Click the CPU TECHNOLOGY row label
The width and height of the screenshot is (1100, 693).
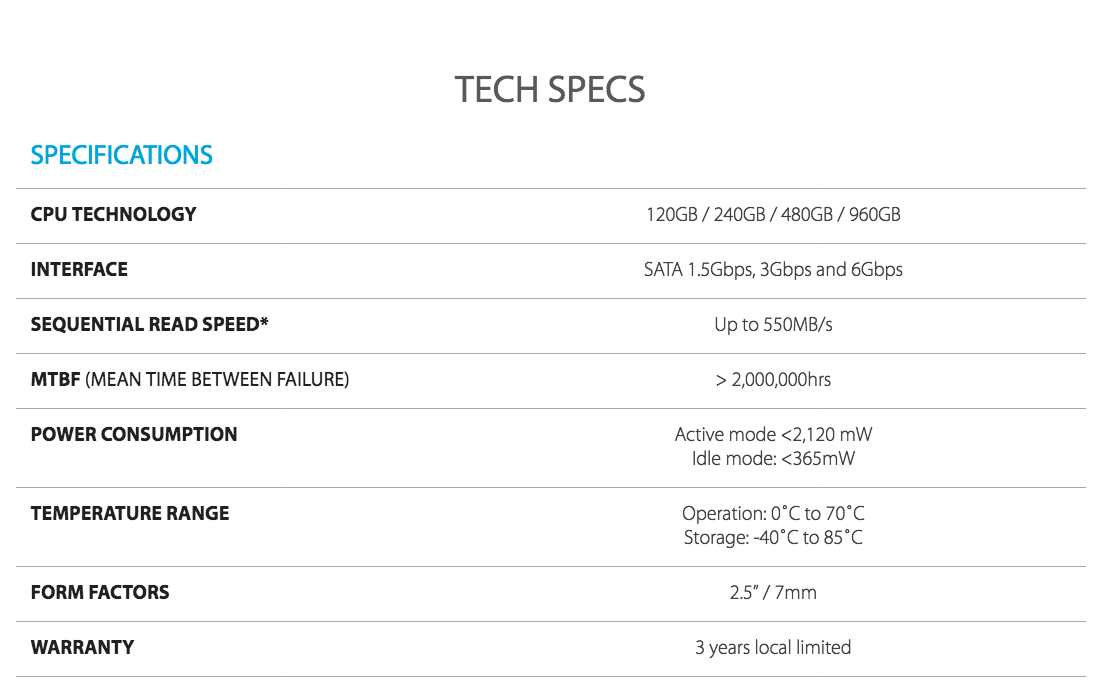tap(113, 214)
